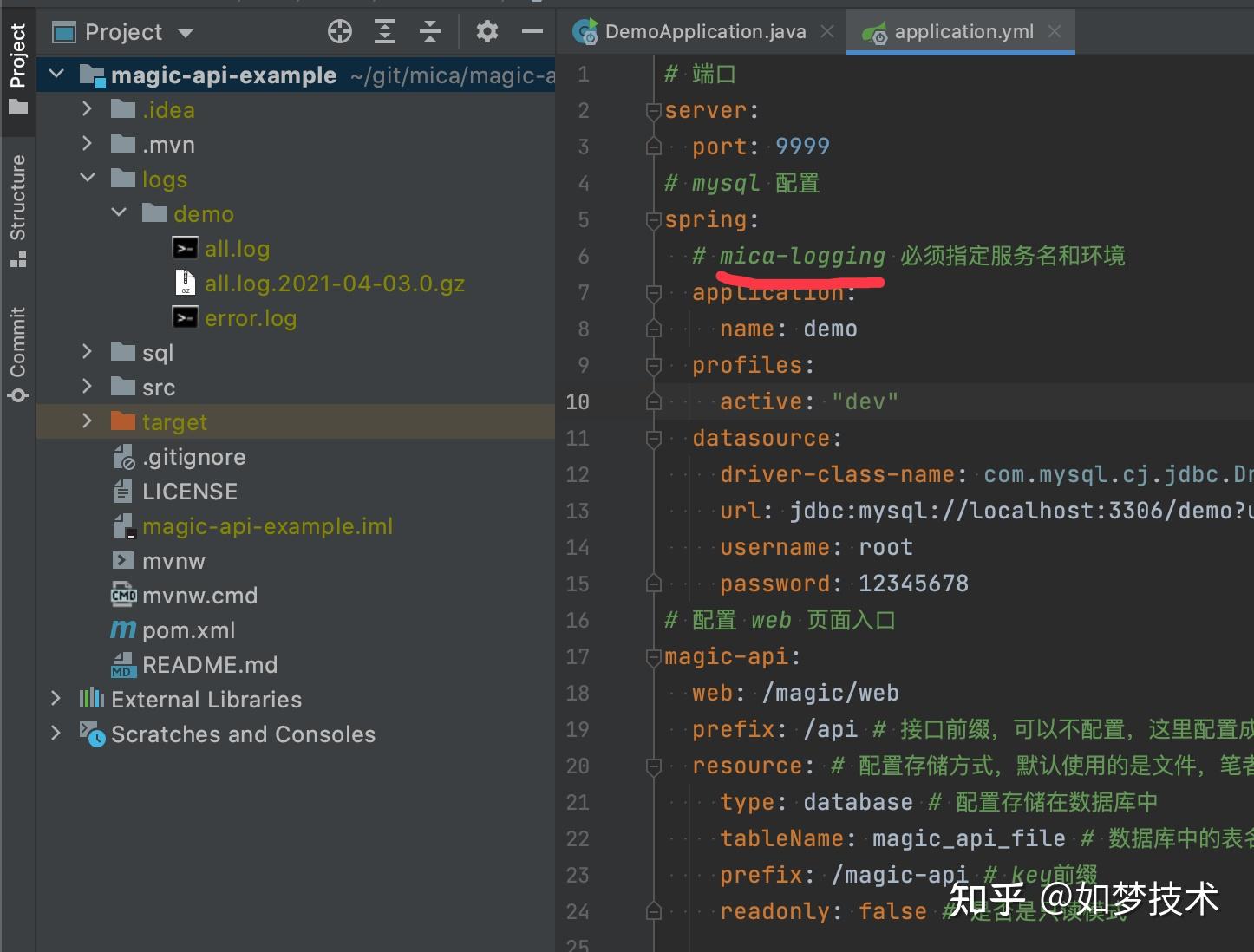Hide the Project tool window with the minus icon
1254x952 pixels.
(532, 32)
